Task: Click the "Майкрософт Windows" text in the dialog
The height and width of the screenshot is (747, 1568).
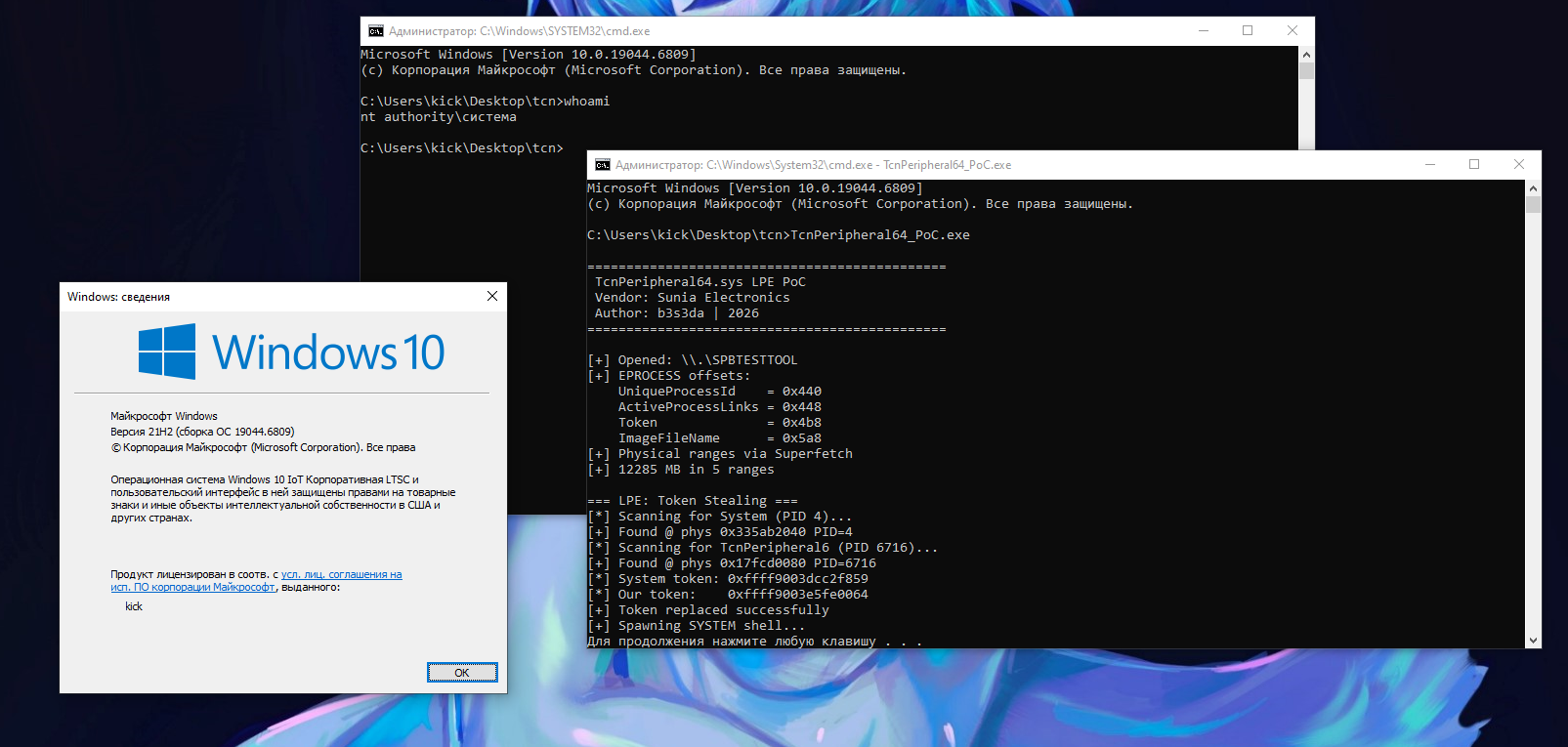Action: tap(164, 416)
